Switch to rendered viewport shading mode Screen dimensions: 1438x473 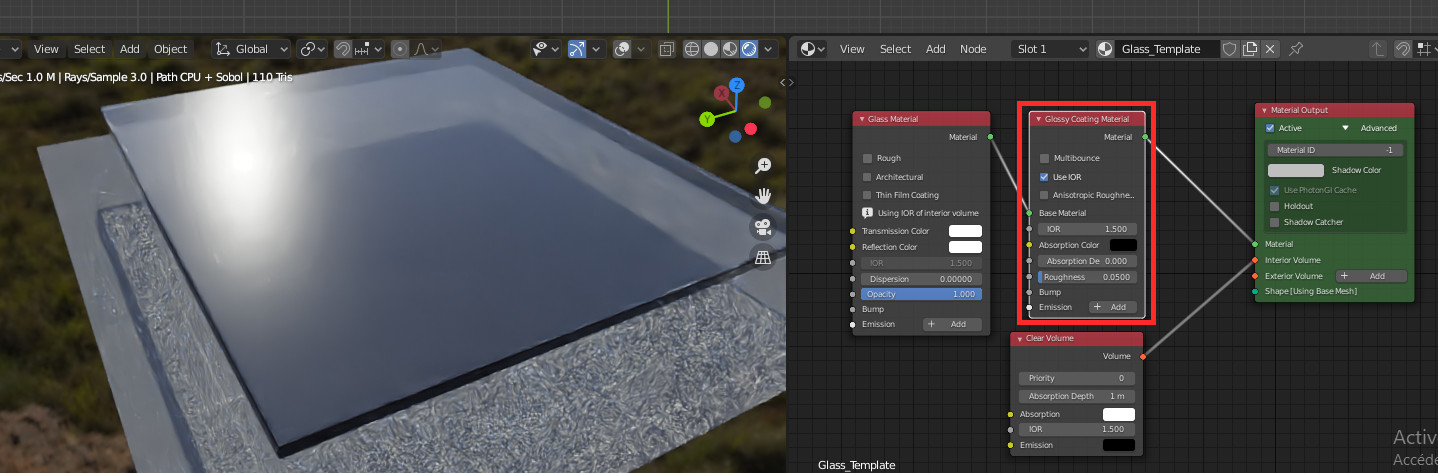click(750, 49)
